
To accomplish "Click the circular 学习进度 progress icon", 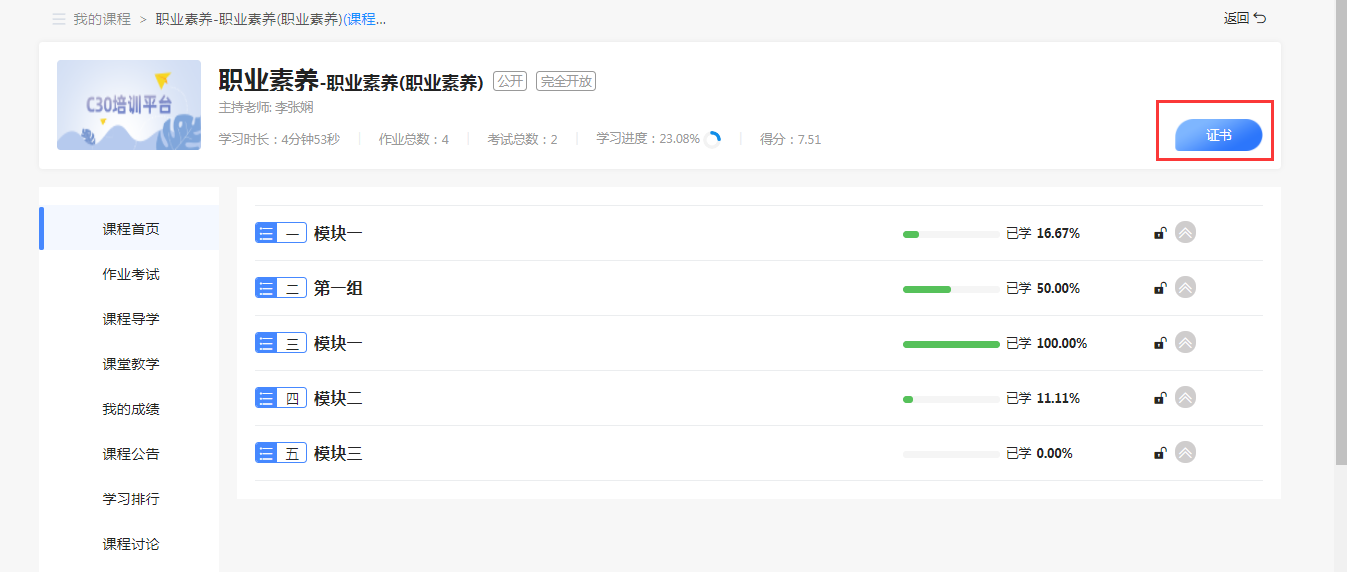I will coord(713,140).
